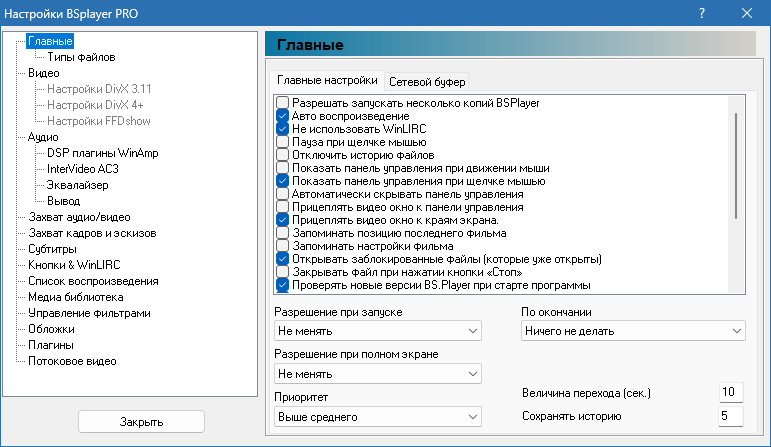
Task: Close the Настройки BSplayer PRO window
Action: coord(746,13)
